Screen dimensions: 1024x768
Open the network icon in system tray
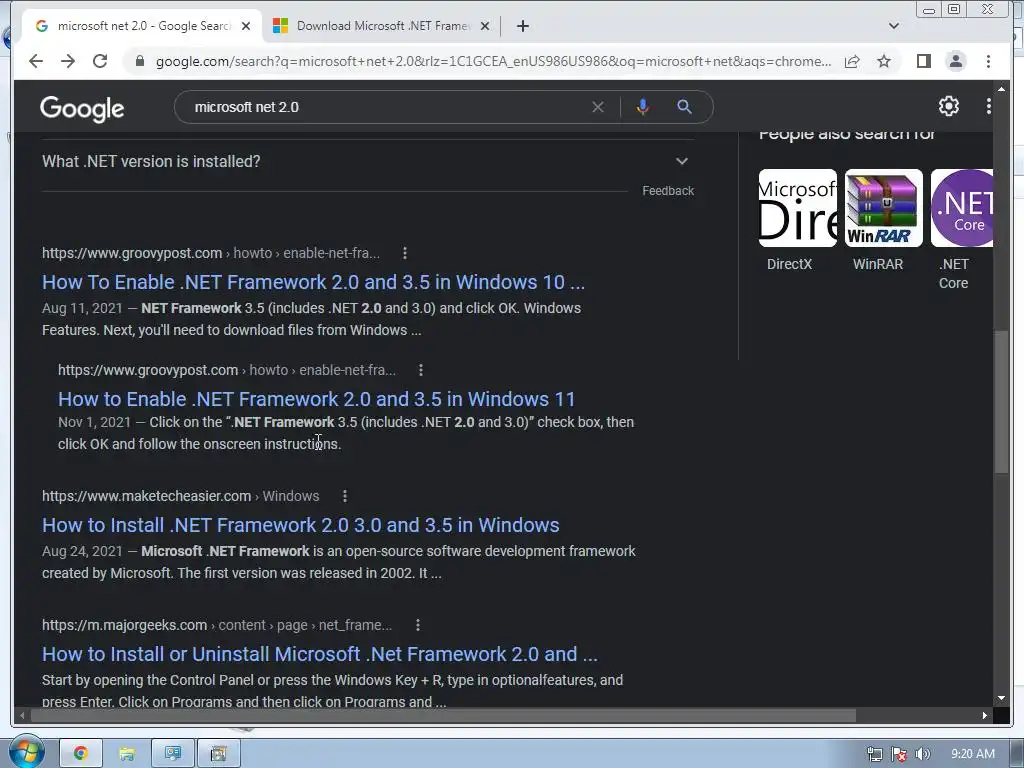click(x=874, y=754)
